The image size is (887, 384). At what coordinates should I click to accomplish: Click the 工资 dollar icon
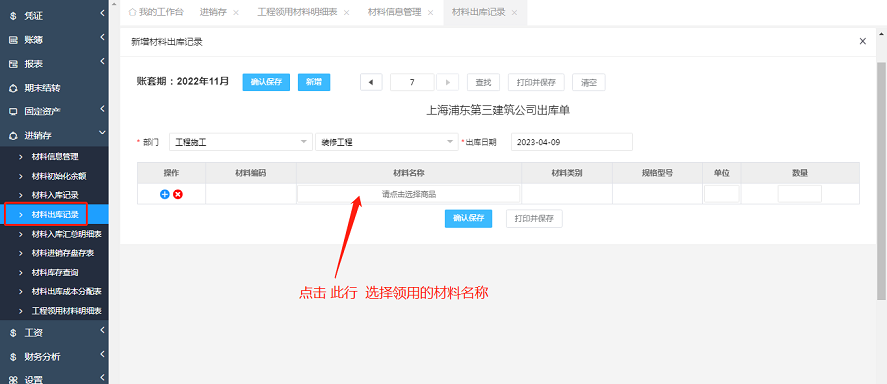click(x=13, y=333)
